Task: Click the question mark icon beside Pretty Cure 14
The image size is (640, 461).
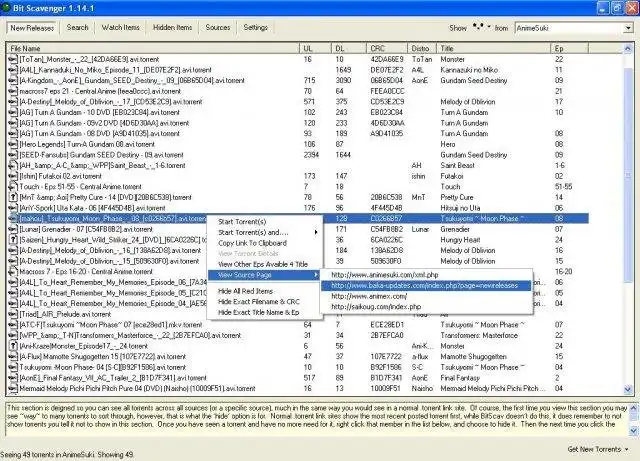Action: [13, 197]
